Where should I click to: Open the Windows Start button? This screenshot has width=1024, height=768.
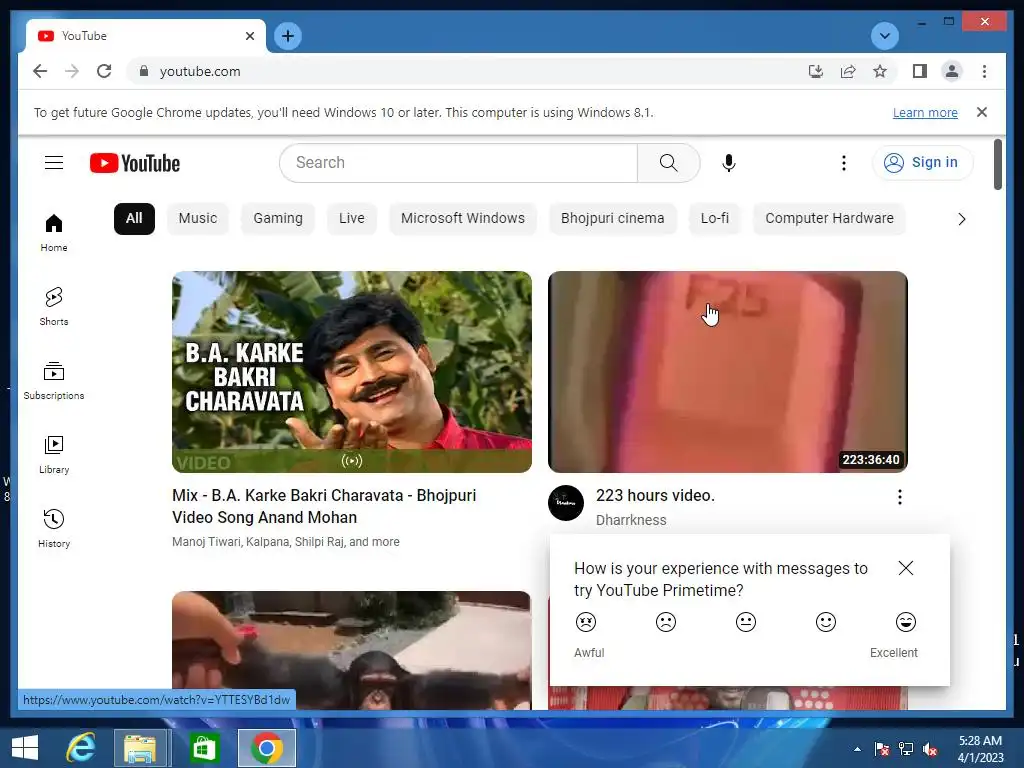pos(25,748)
